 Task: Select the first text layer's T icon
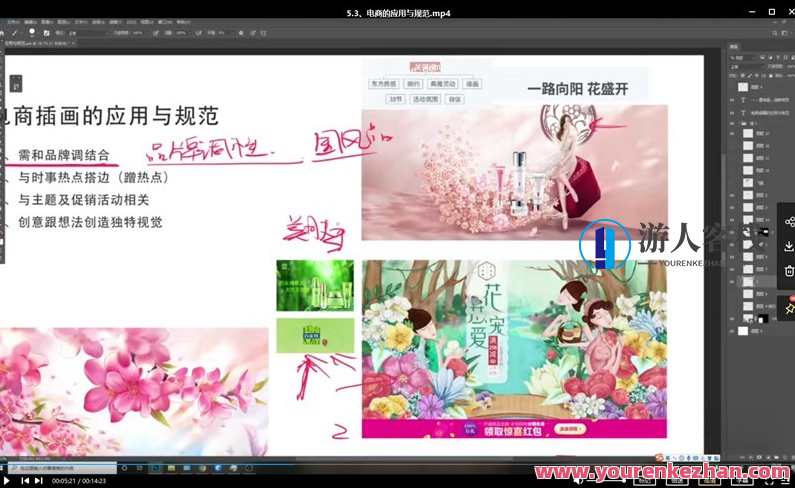744,100
